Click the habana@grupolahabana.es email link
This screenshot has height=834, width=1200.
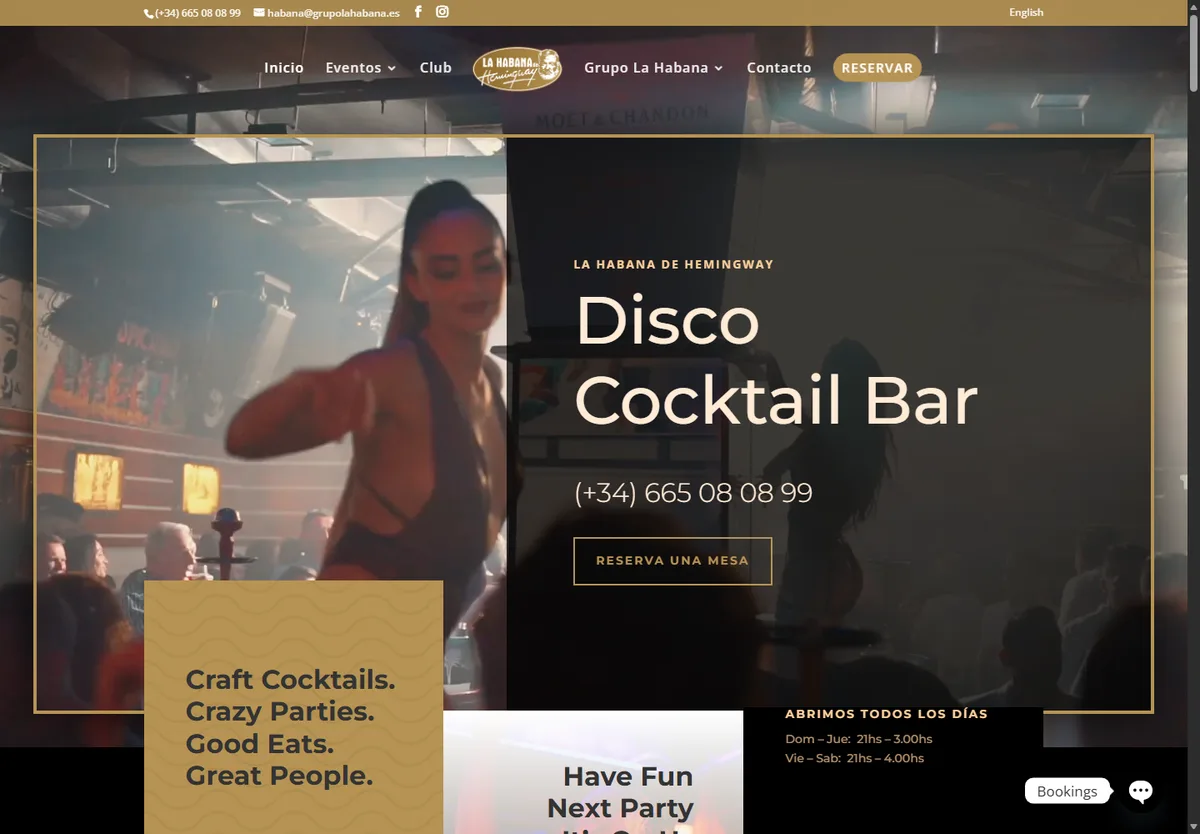point(333,13)
